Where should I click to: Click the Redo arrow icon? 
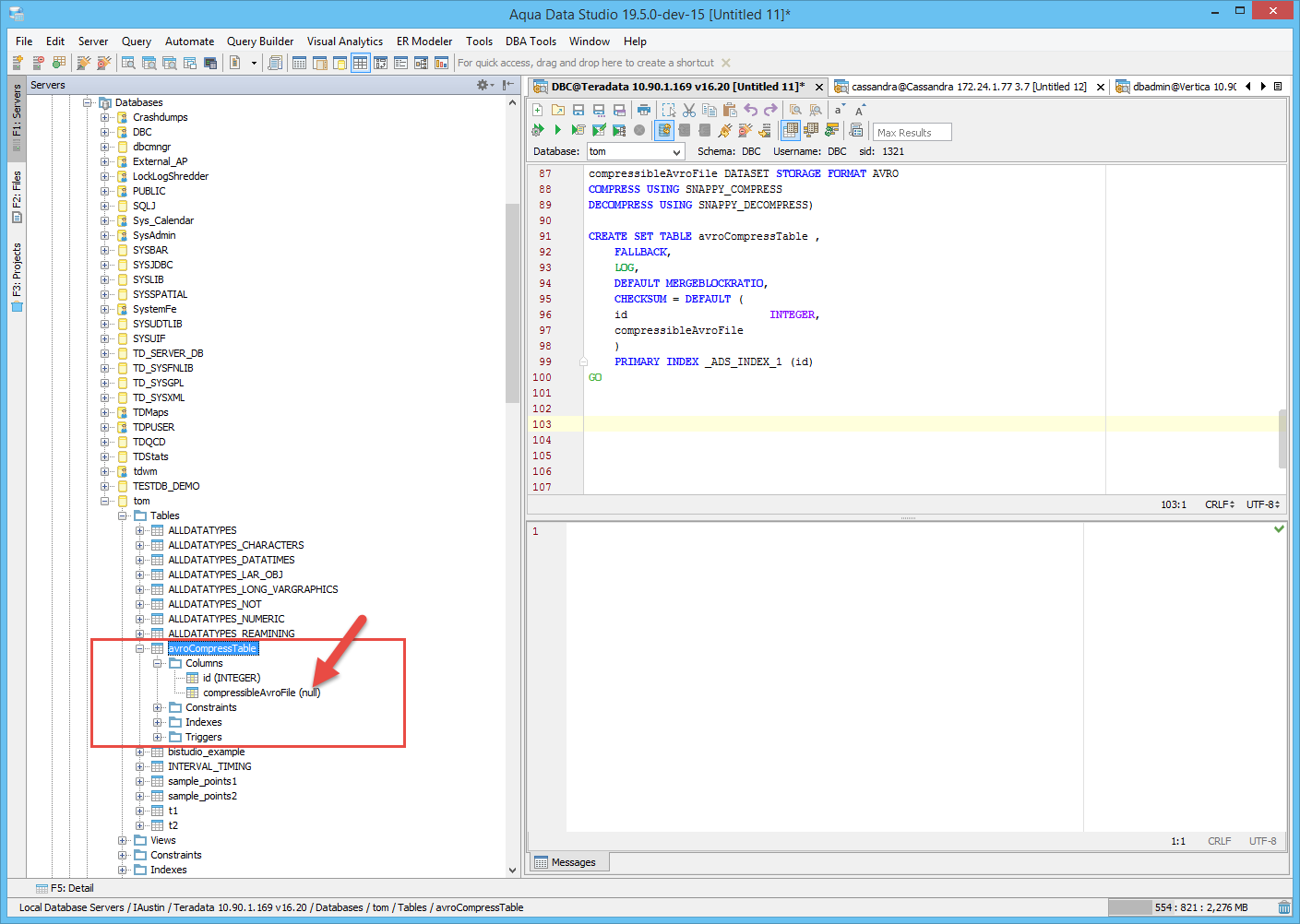click(770, 110)
